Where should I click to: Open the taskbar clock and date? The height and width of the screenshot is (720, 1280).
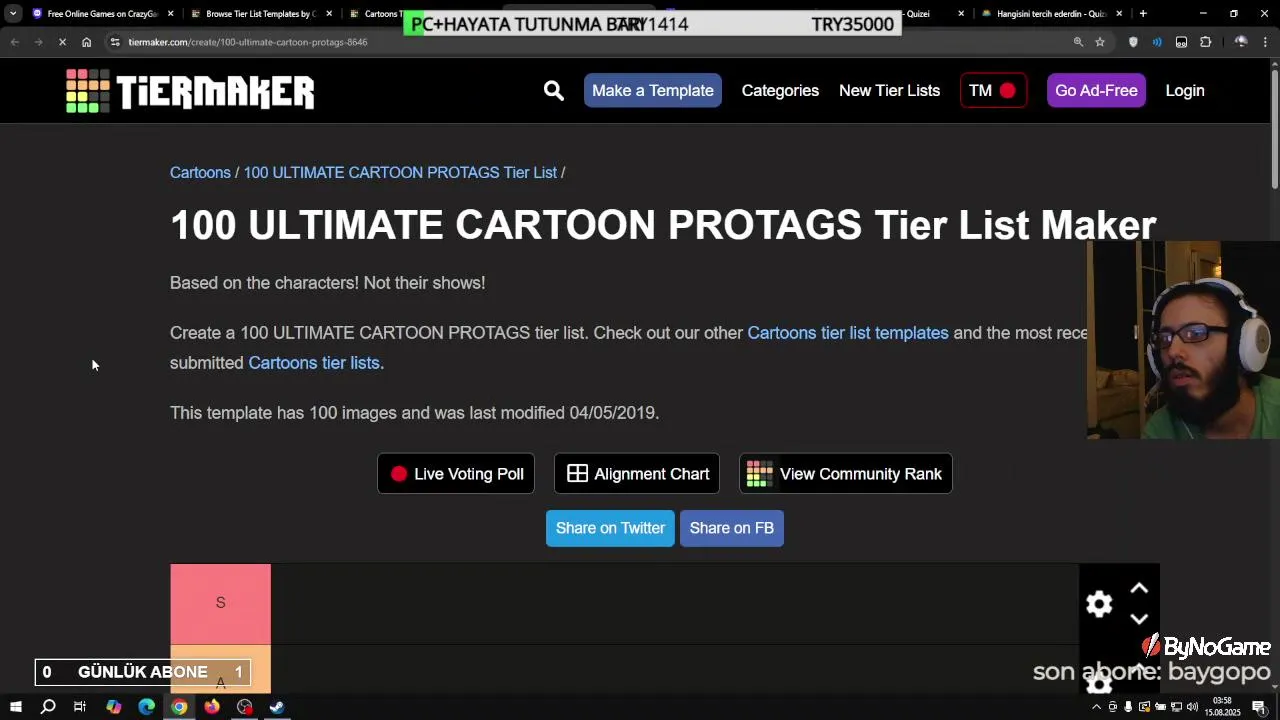pyautogui.click(x=1222, y=707)
